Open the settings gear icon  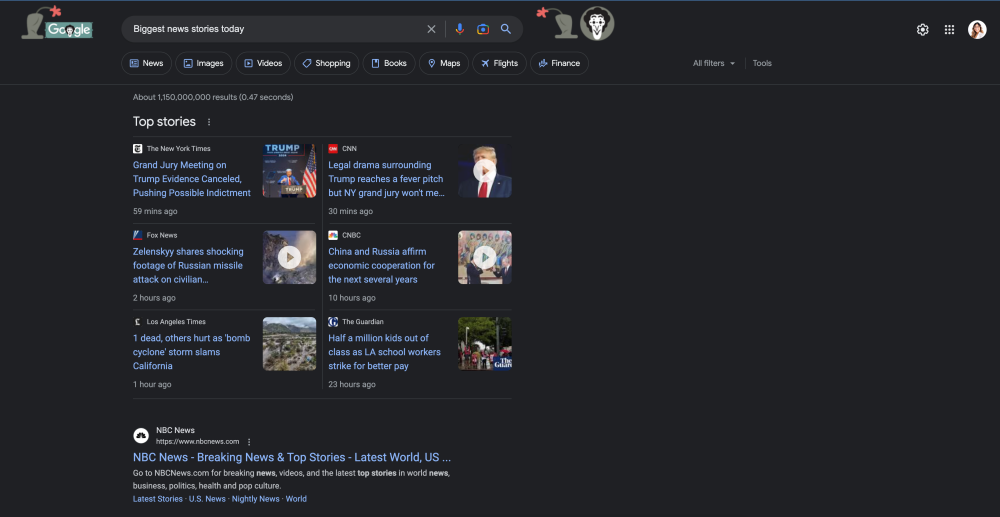(923, 30)
